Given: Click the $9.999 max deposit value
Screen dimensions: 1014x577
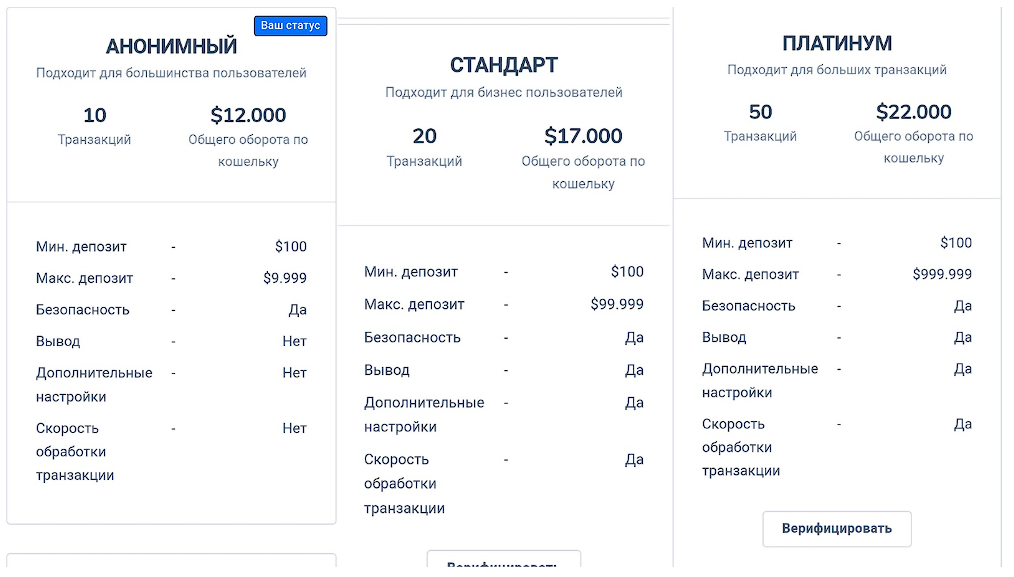Looking at the screenshot, I should [284, 278].
